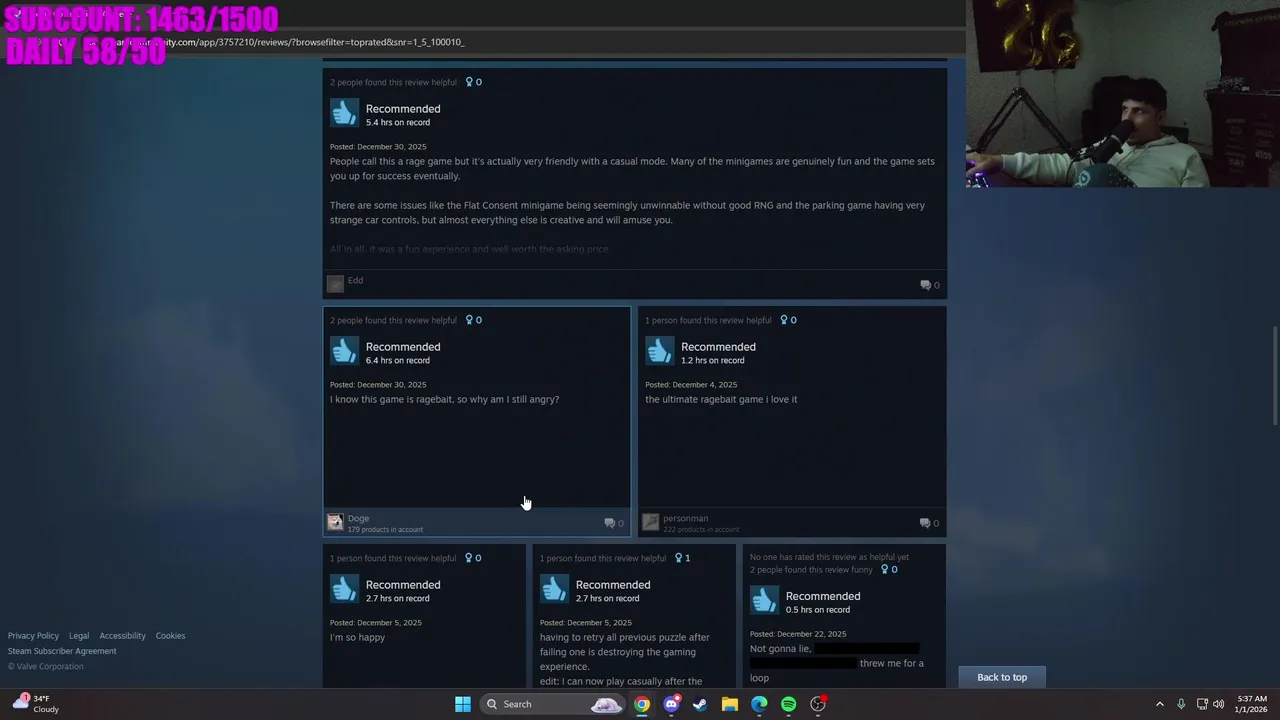Open Chrome from taskbar

point(642,704)
